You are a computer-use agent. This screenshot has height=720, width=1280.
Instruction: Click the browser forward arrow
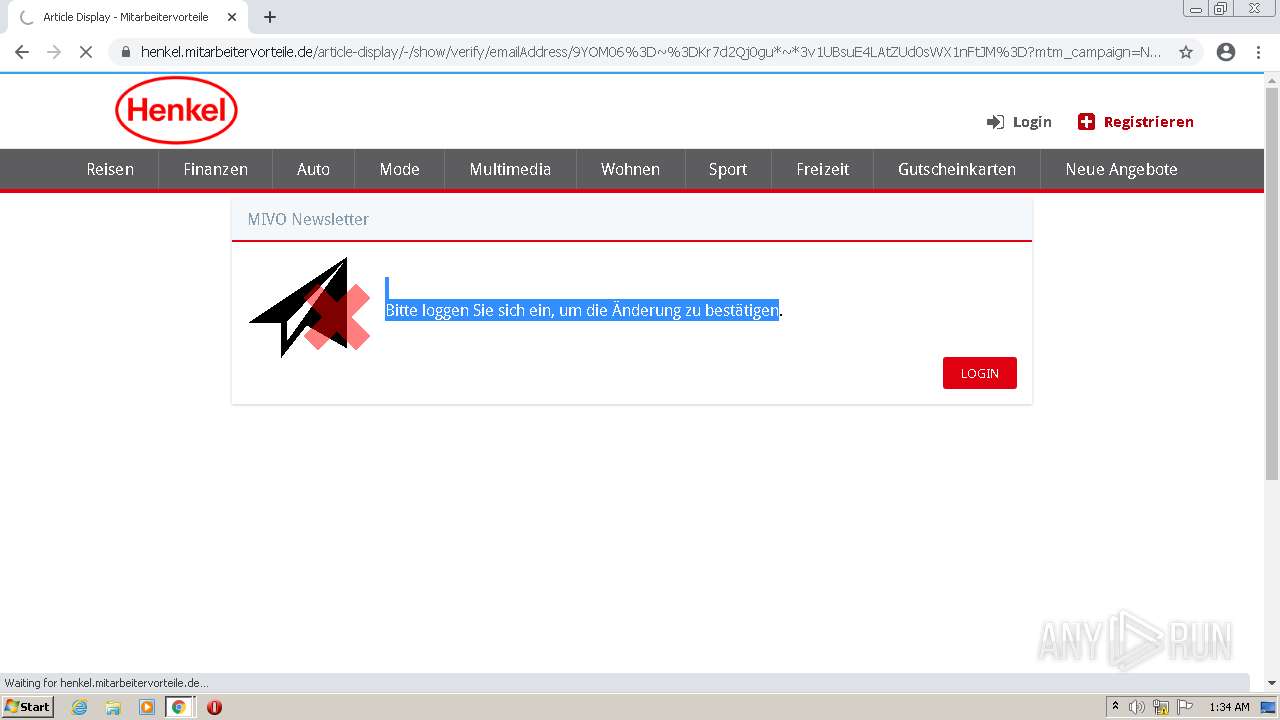(54, 52)
